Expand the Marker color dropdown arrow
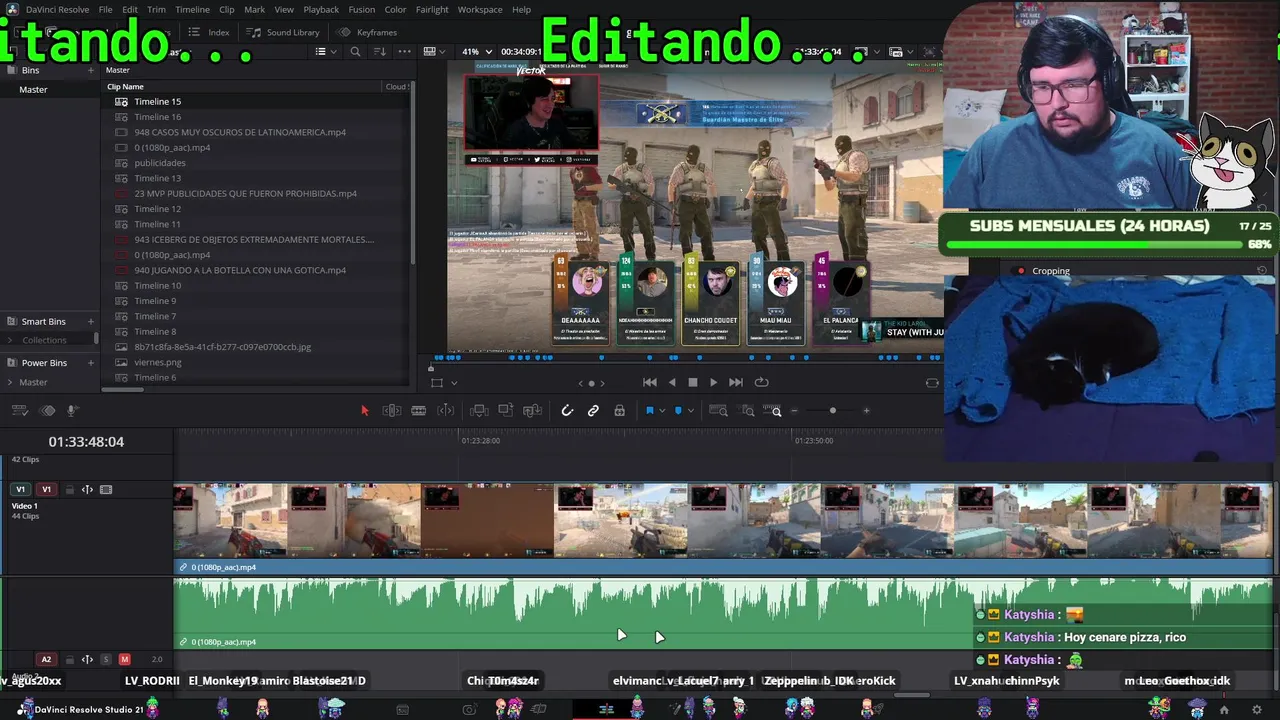The height and width of the screenshot is (720, 1280). [690, 411]
